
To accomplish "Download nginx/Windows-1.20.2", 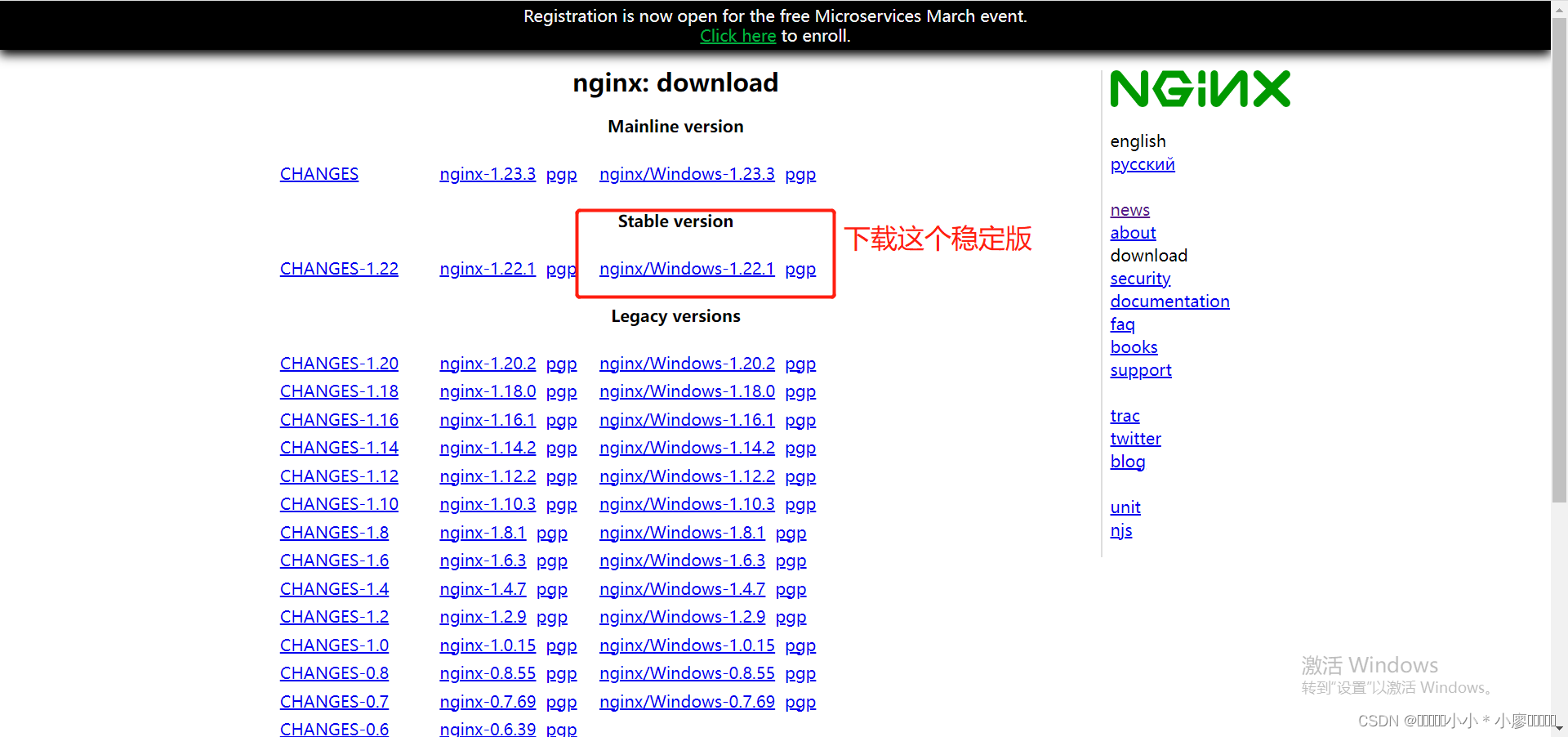I will pos(687,364).
